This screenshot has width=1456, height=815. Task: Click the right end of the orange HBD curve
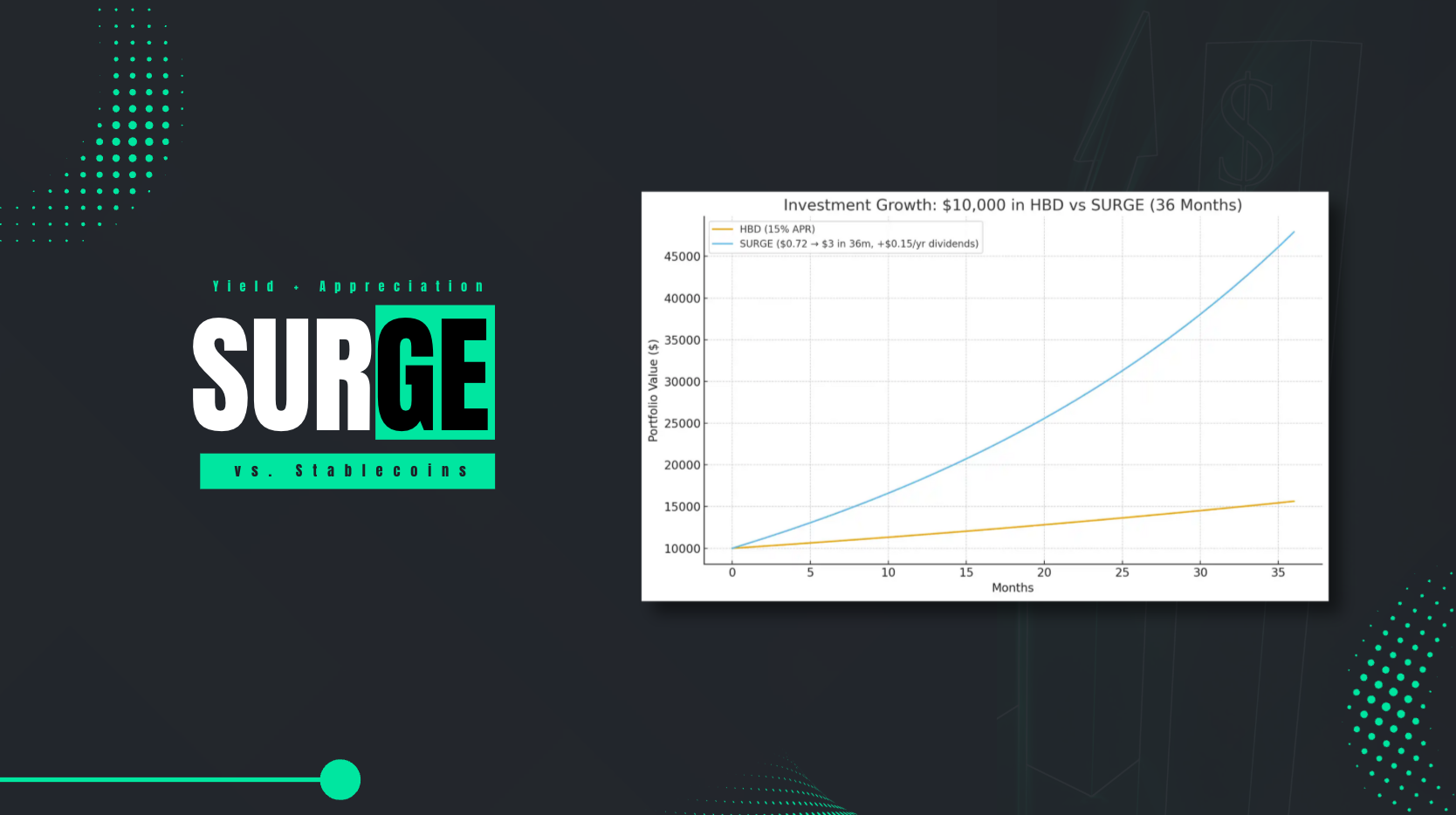tap(1293, 502)
